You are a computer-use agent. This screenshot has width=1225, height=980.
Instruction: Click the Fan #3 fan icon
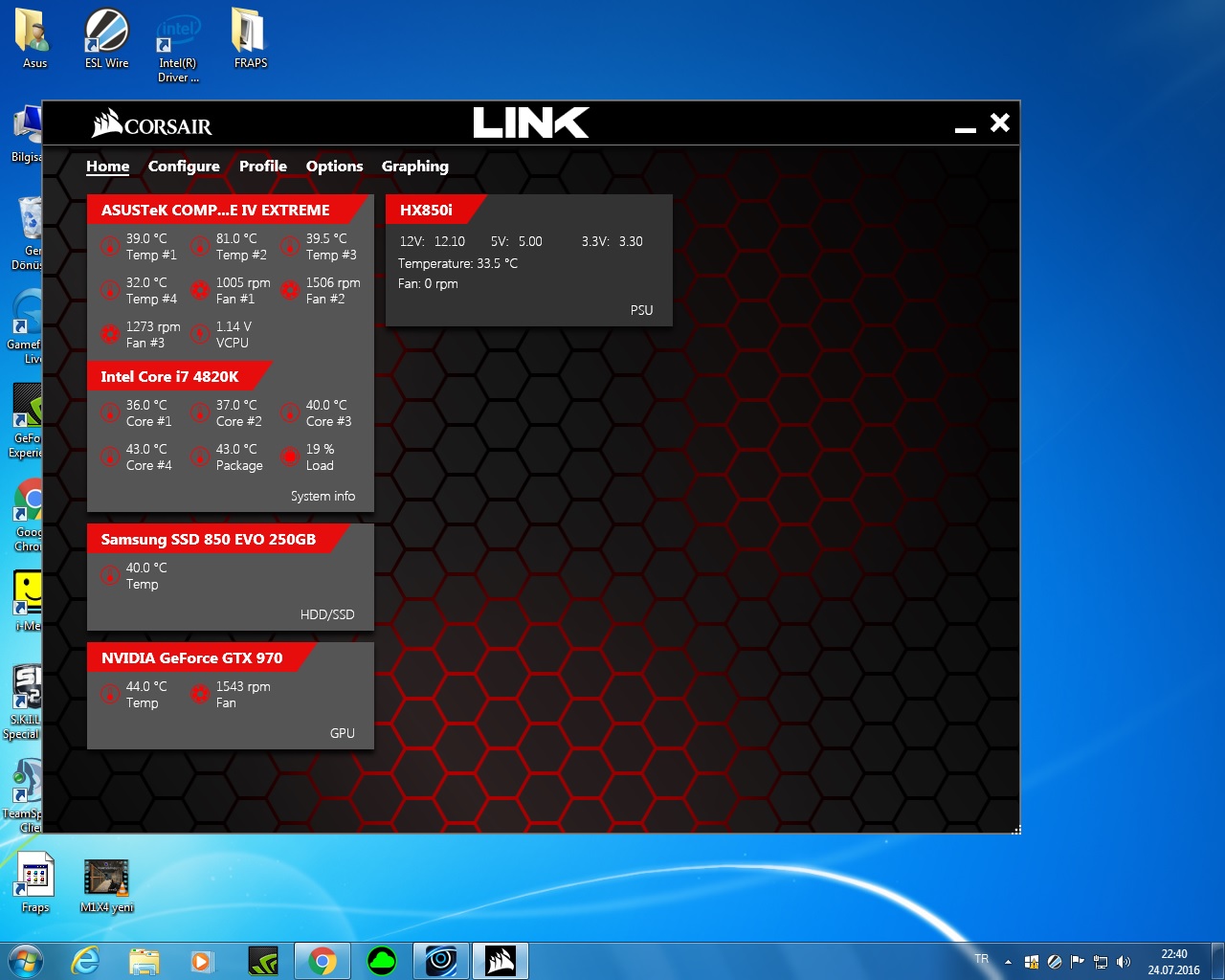(110, 334)
